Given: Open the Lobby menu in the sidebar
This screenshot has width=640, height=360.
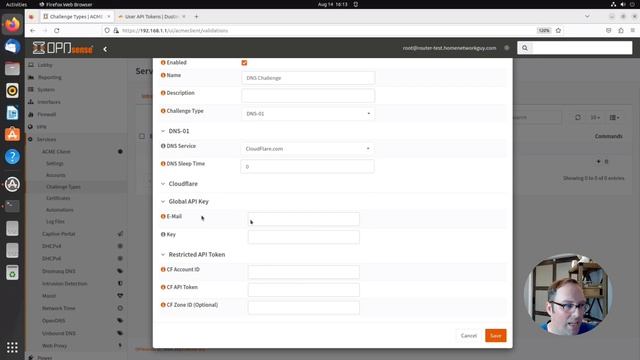Looking at the screenshot, I should pyautogui.click(x=45, y=65).
